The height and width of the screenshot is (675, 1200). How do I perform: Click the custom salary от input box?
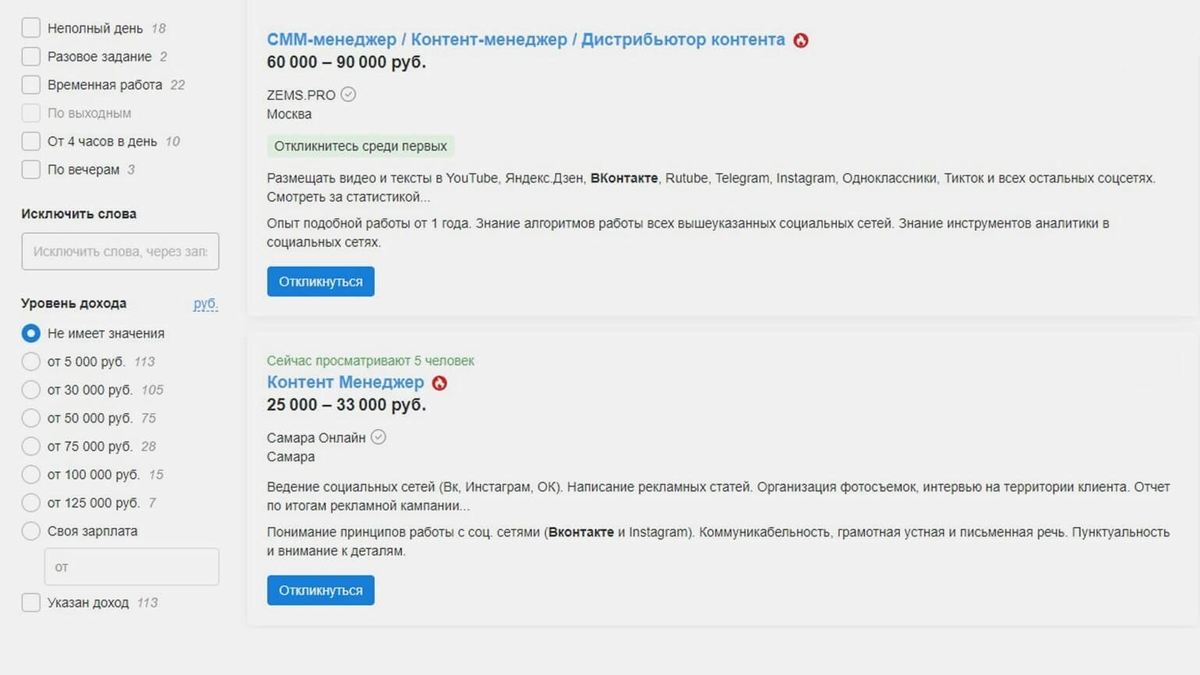pyautogui.click(x=131, y=566)
